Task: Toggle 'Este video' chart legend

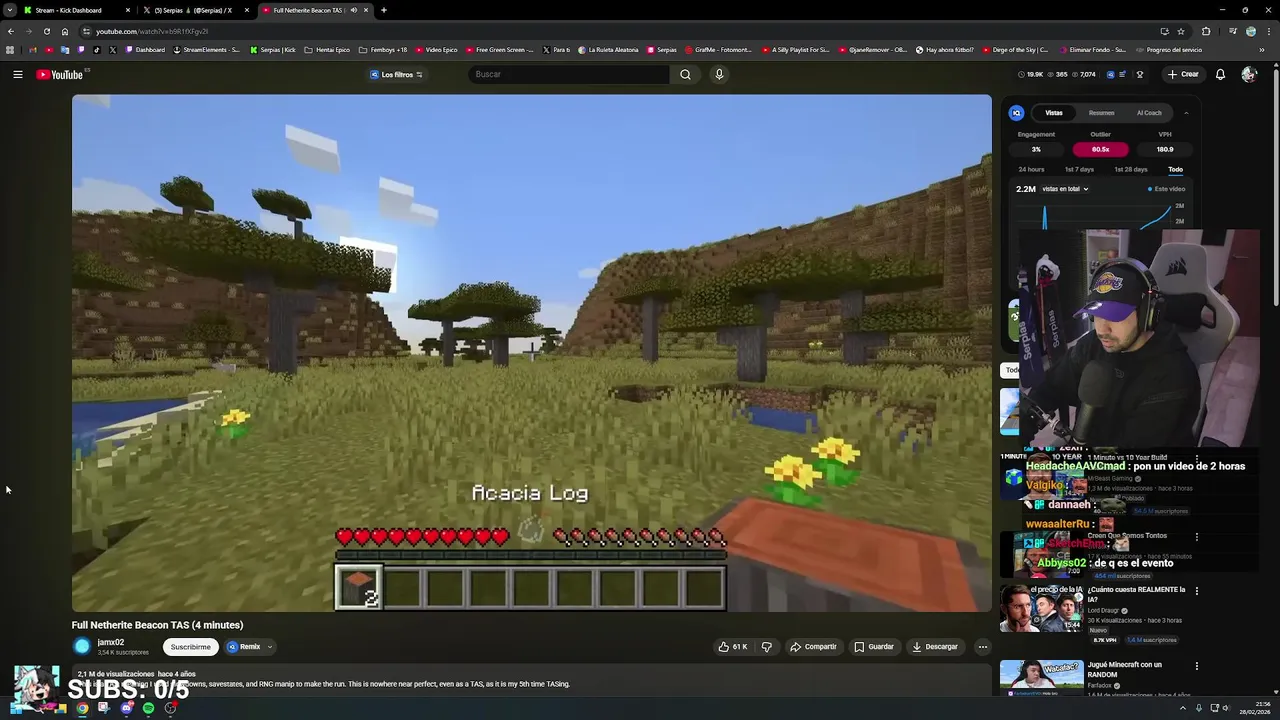Action: [1166, 189]
